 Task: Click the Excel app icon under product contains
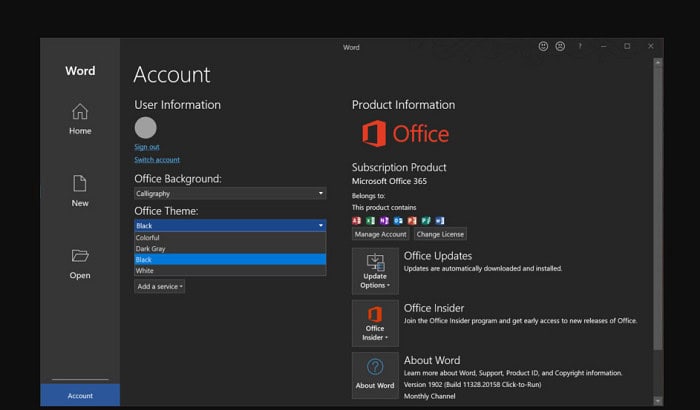coord(370,221)
